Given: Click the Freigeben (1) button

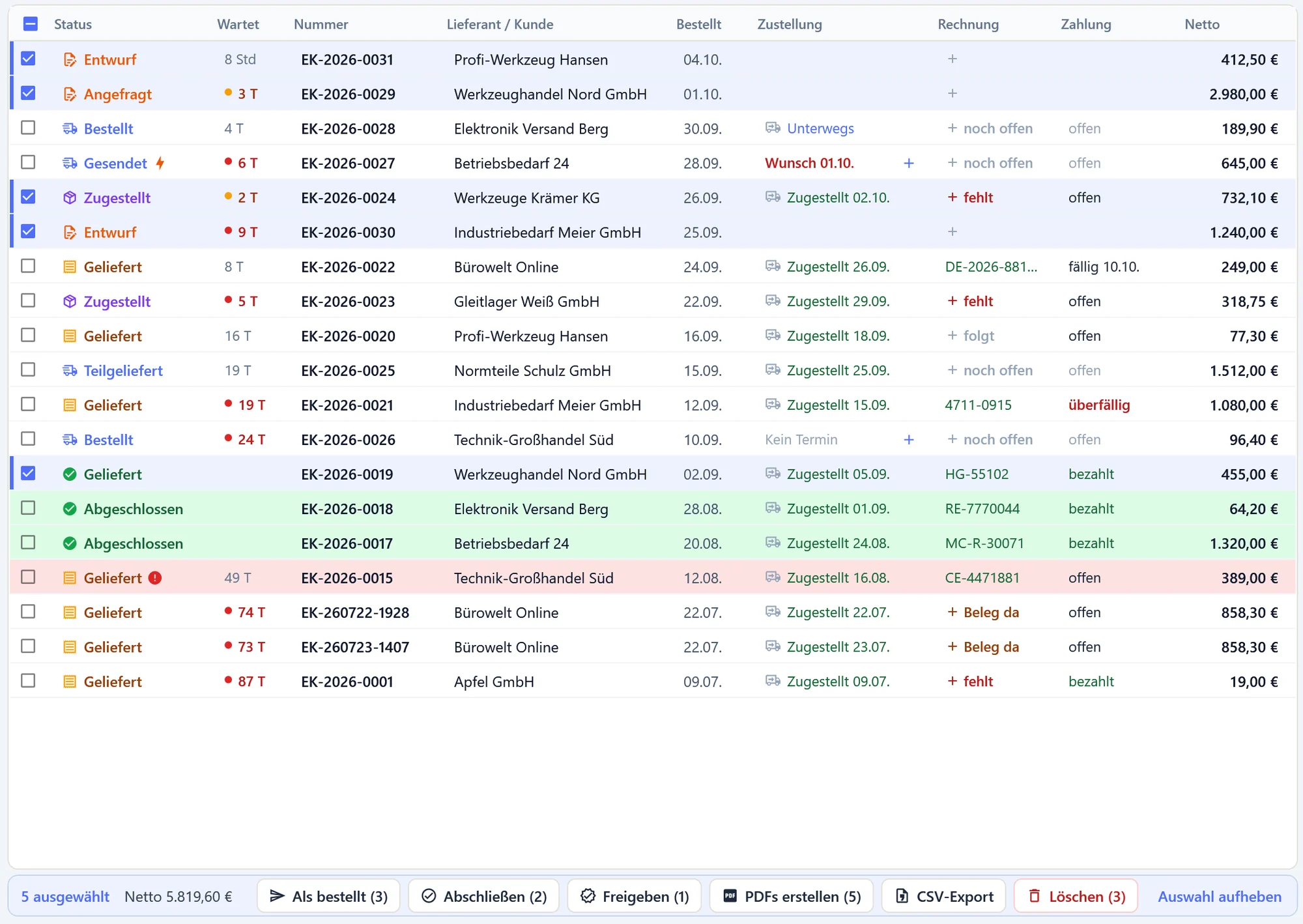Looking at the screenshot, I should click(x=635, y=897).
